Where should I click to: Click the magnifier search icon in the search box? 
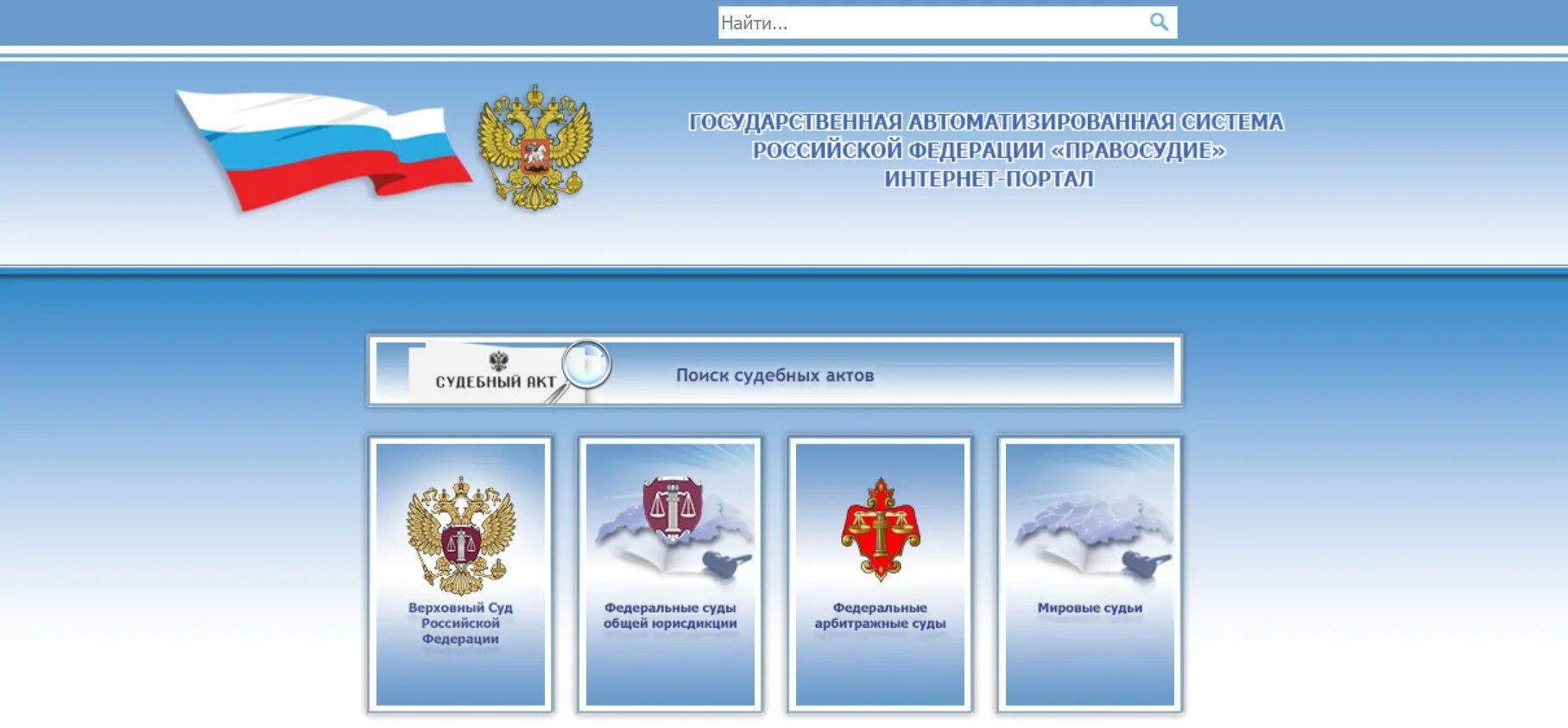(1159, 22)
